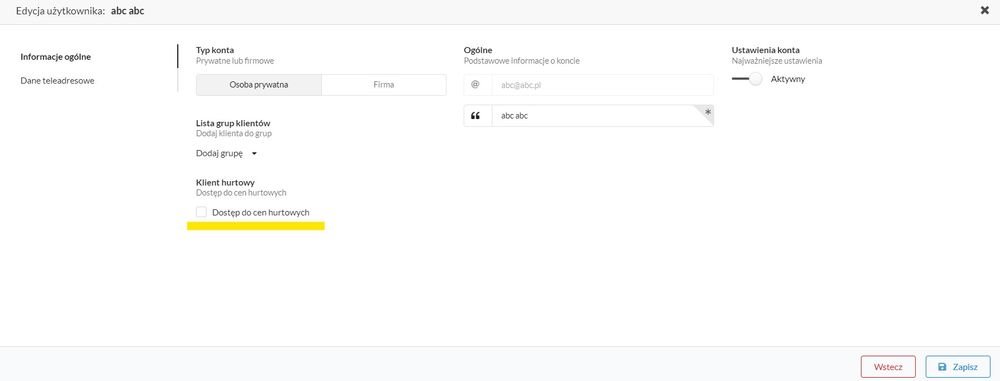The image size is (1000, 381).
Task: Enable Dostęp do cen hurtowych checkbox
Action: 202,212
